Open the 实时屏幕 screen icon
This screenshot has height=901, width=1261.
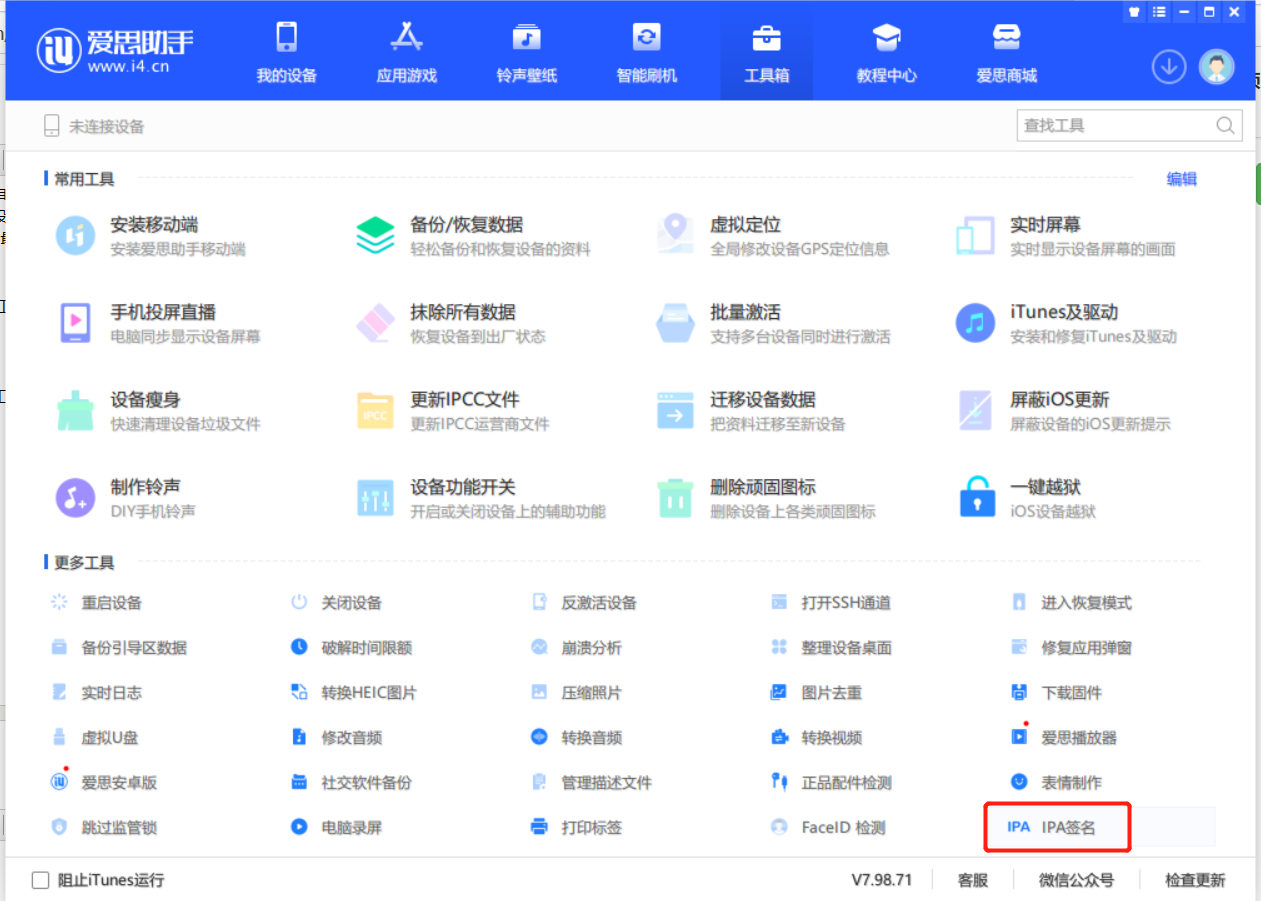pyautogui.click(x=975, y=236)
